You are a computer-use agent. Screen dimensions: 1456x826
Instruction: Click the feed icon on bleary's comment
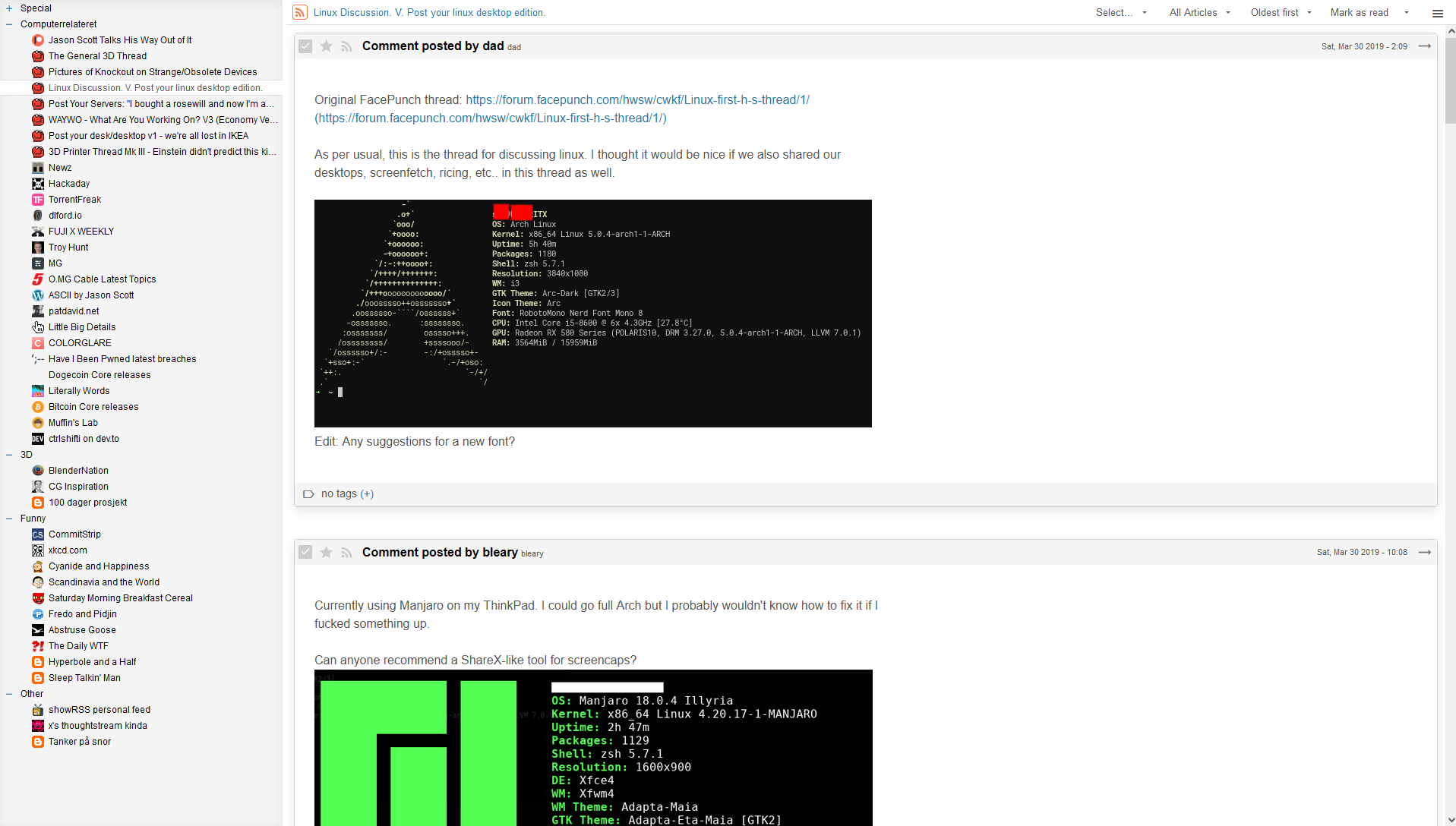coord(346,553)
